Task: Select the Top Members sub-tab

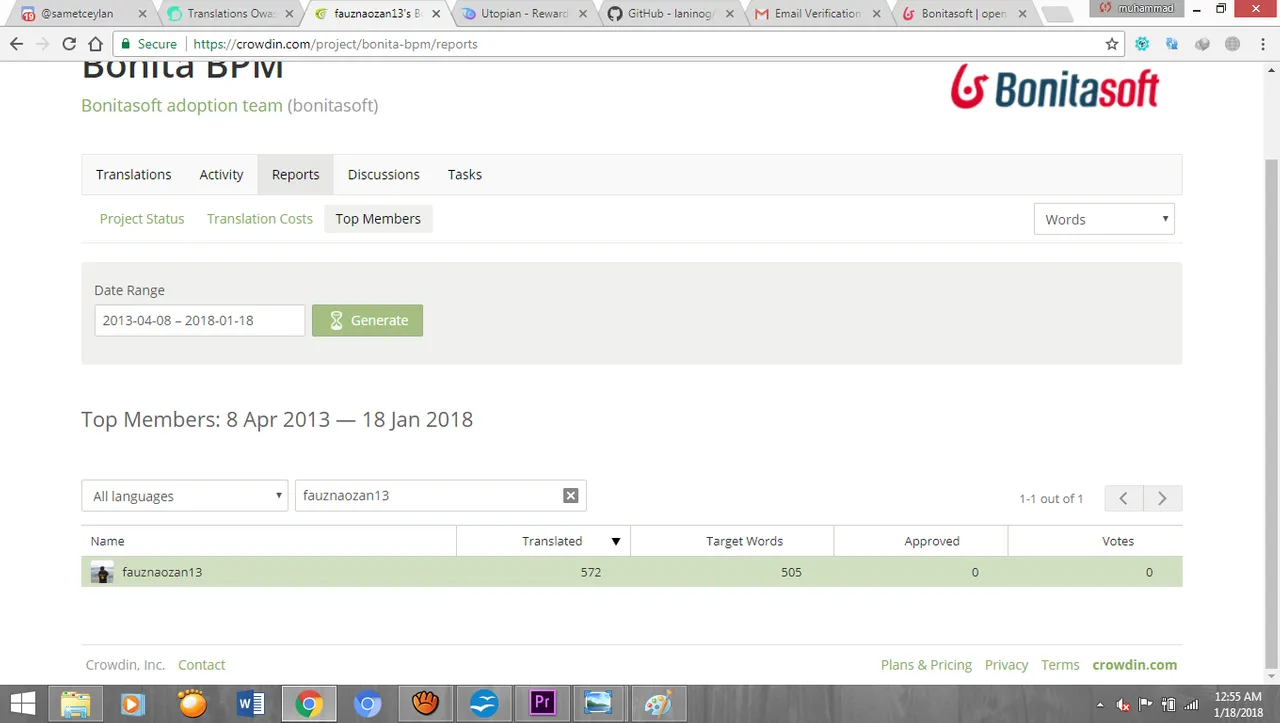Action: 378,219
